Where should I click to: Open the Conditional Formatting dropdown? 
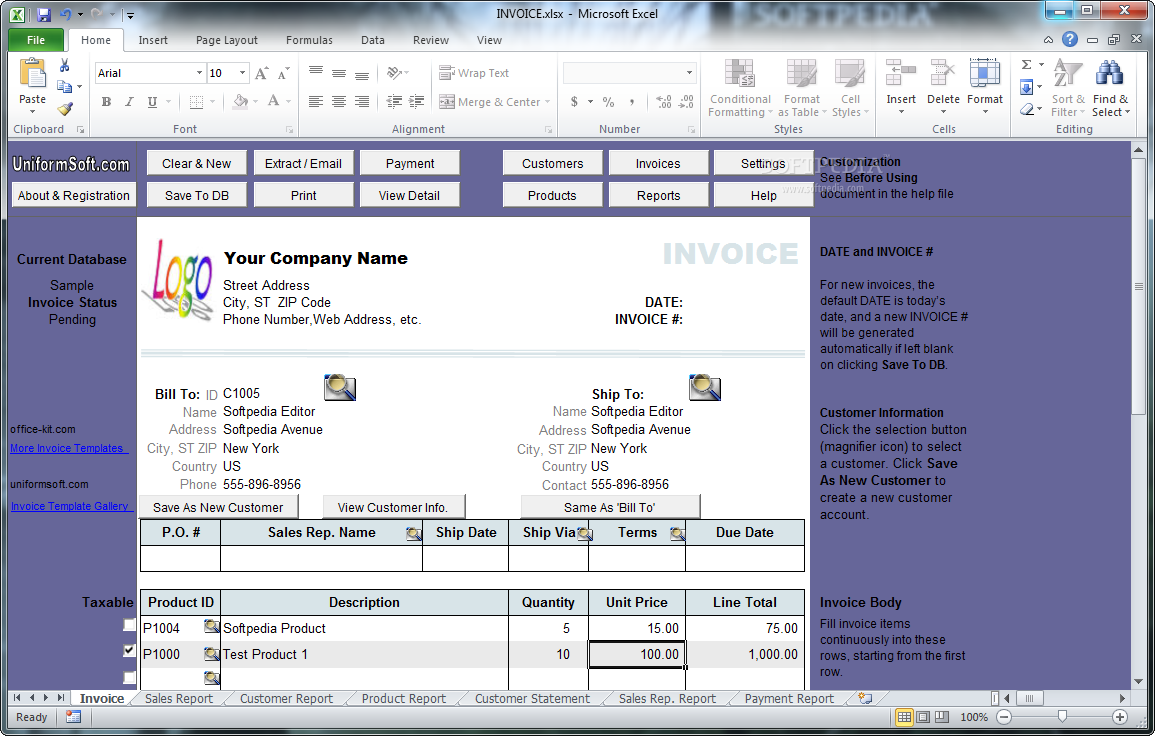(740, 88)
